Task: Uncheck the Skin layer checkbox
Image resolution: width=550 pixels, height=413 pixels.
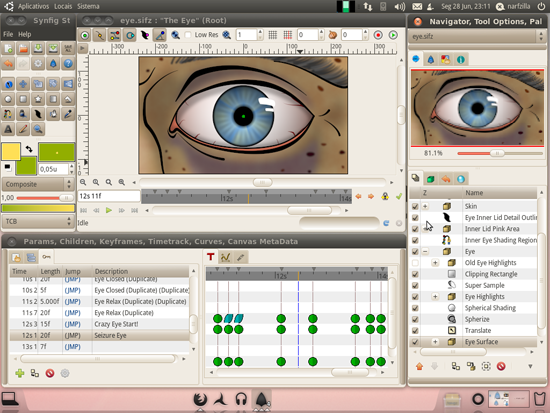Action: 415,206
